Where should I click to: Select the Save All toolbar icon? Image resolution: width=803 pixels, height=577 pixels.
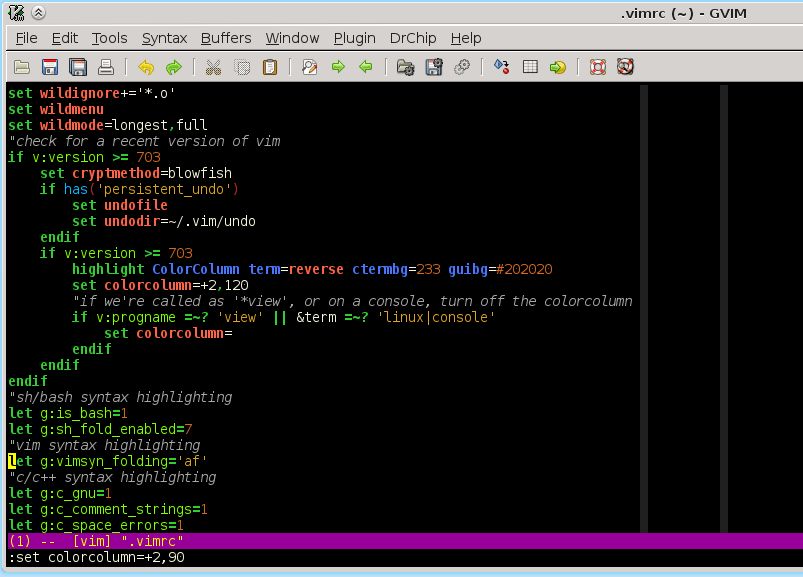click(76, 67)
